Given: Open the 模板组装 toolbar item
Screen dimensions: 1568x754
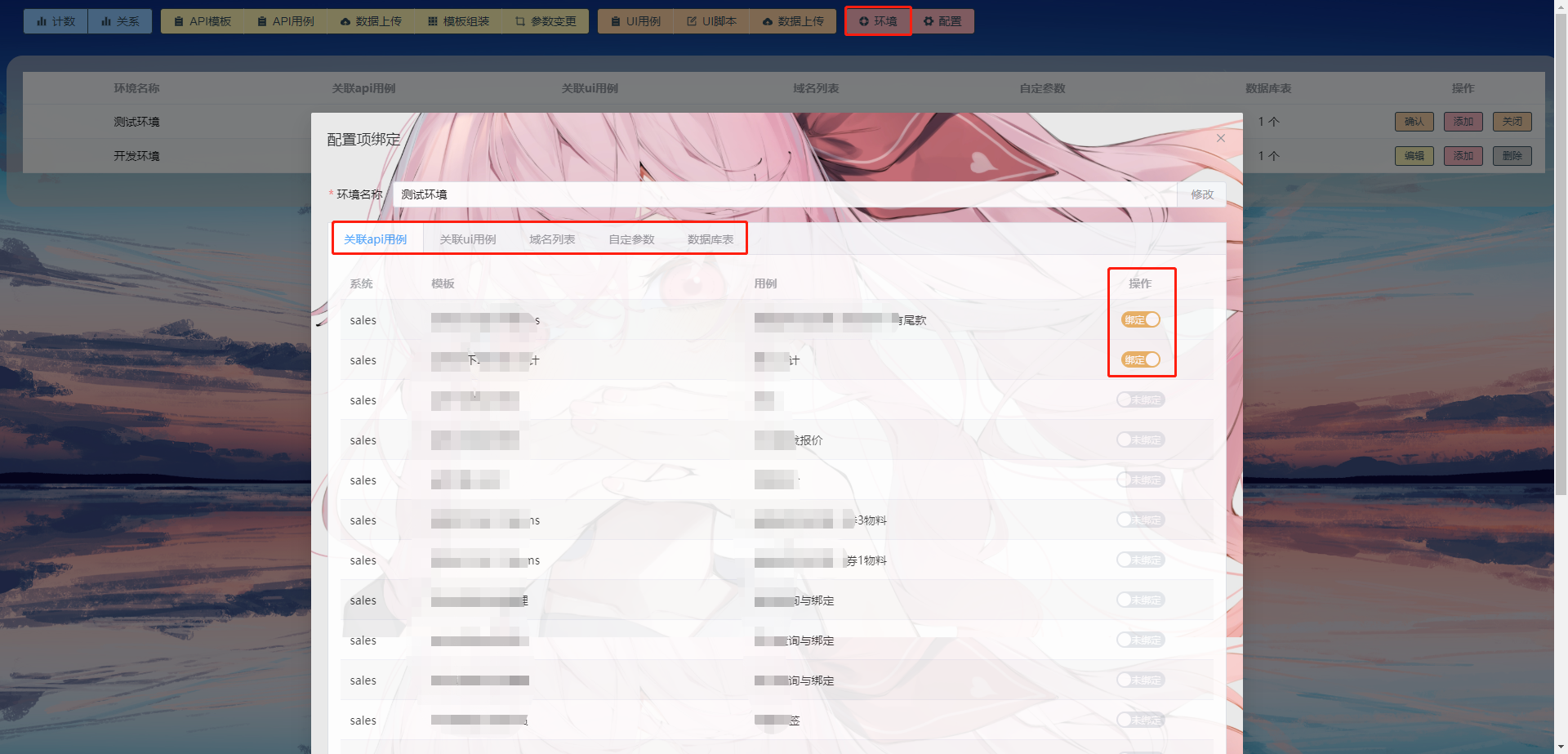Looking at the screenshot, I should [458, 21].
